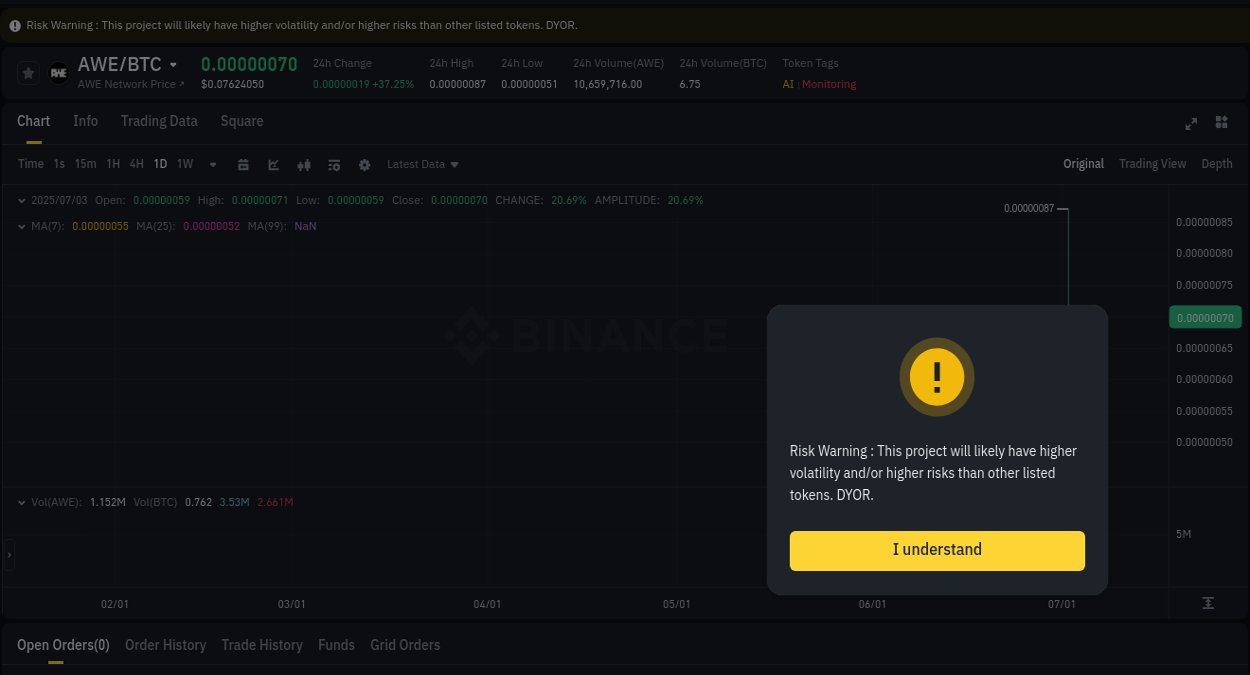The height and width of the screenshot is (675, 1250).
Task: Open the AWE/BTC pair selector dropdown
Action: click(172, 63)
